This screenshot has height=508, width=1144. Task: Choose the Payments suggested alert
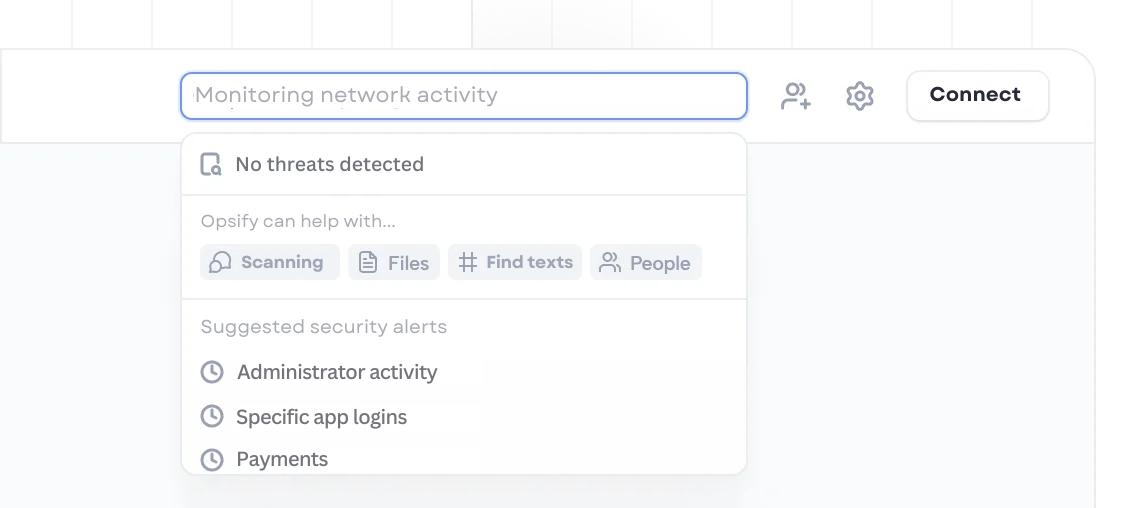click(282, 459)
